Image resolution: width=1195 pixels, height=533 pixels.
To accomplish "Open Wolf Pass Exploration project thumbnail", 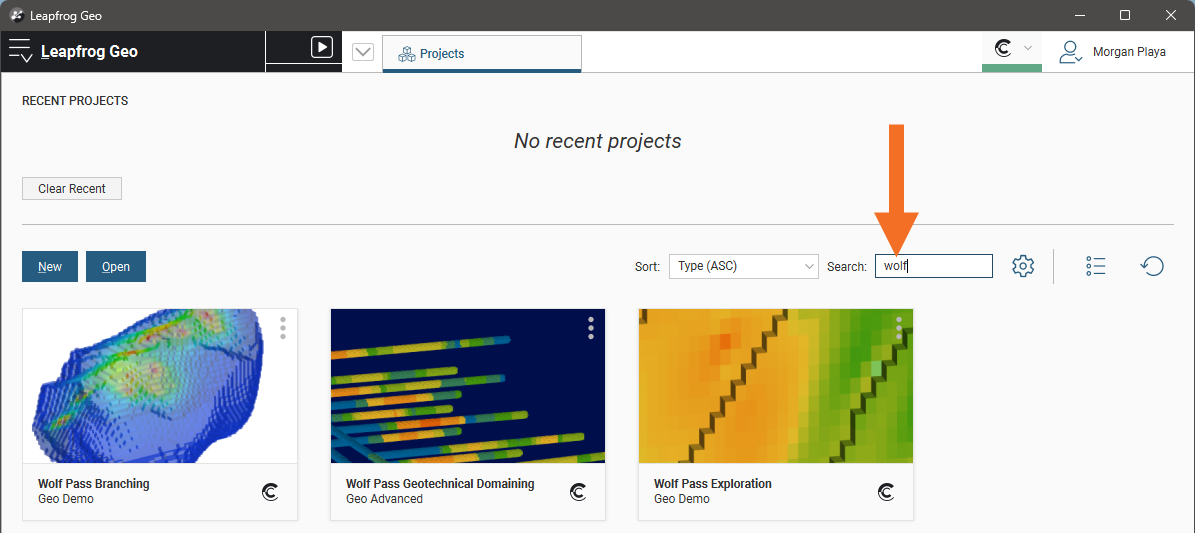I will click(x=776, y=386).
